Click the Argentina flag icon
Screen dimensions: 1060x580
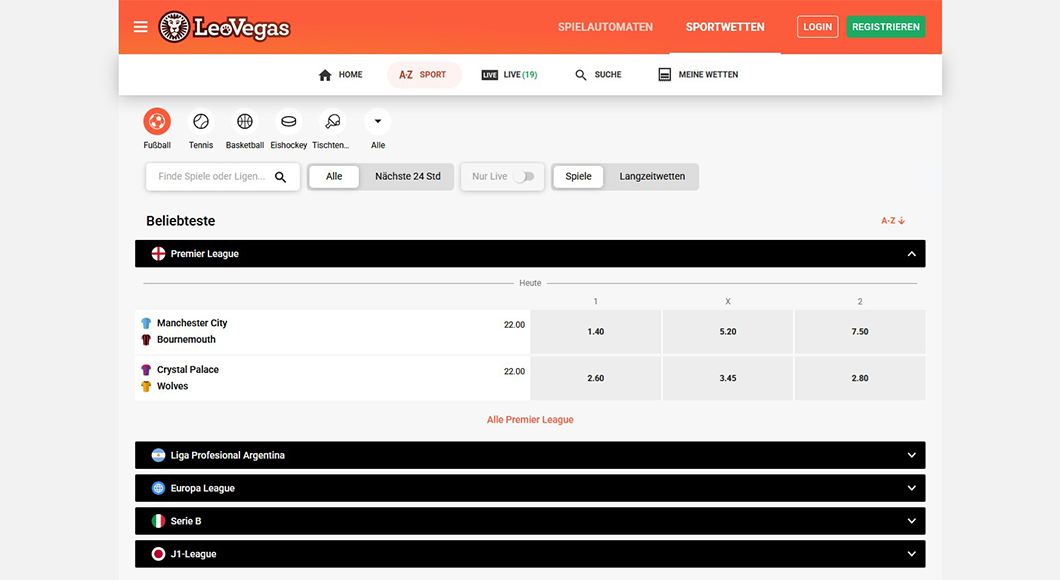(158, 455)
